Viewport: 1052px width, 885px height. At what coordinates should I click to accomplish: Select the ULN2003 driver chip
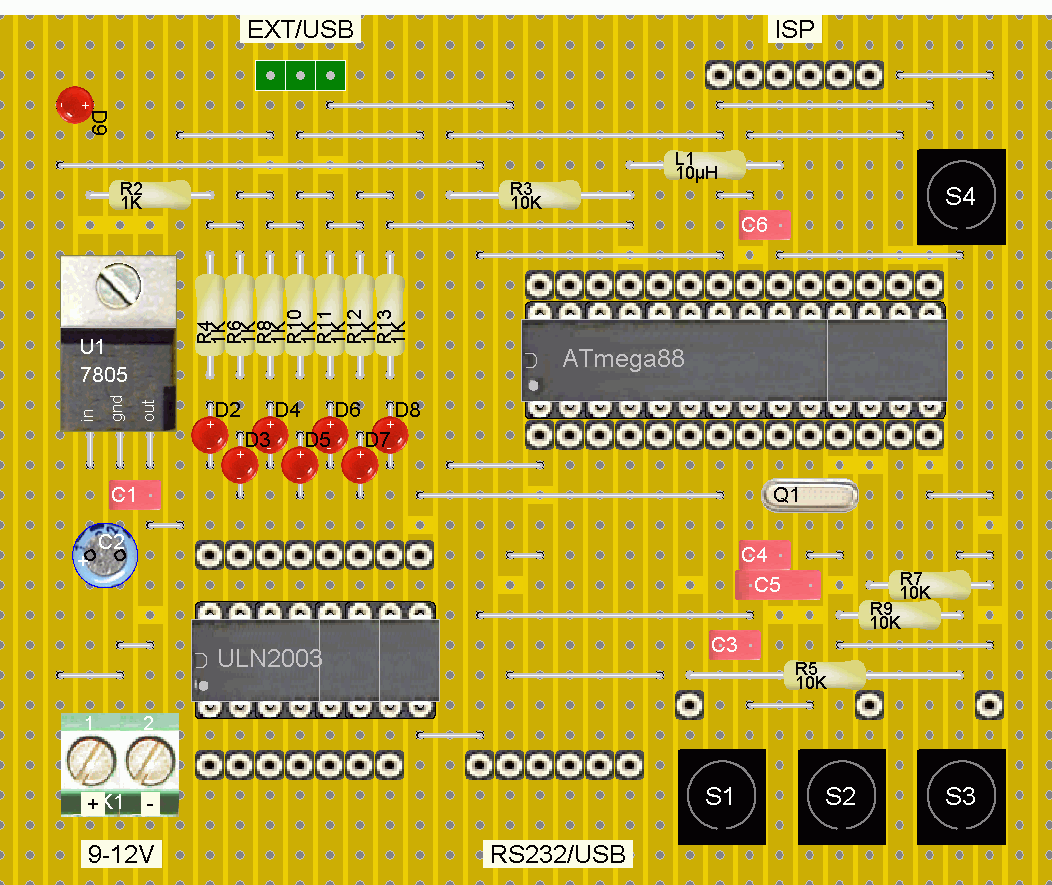pos(315,660)
